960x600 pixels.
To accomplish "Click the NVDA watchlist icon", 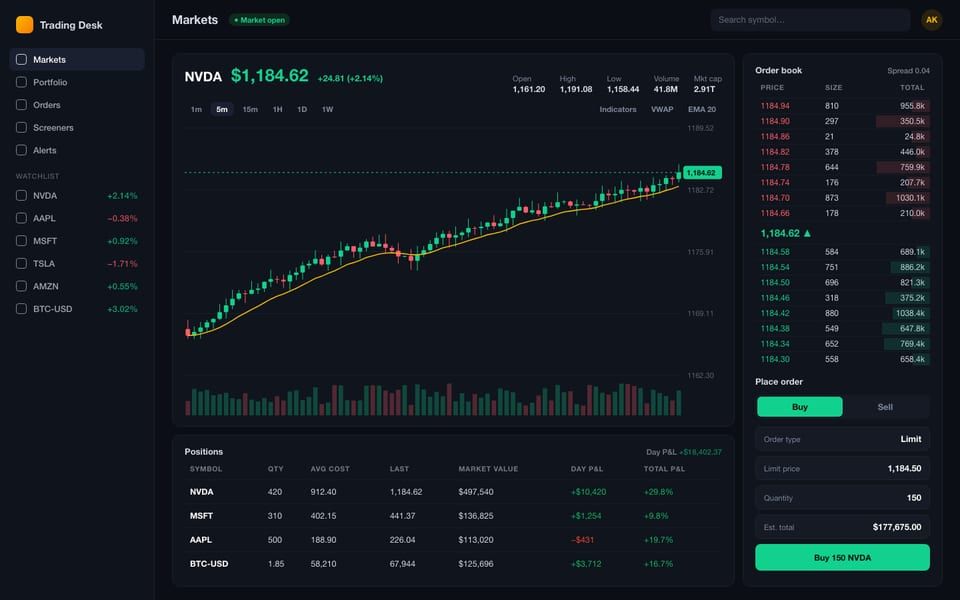I will tap(21, 195).
